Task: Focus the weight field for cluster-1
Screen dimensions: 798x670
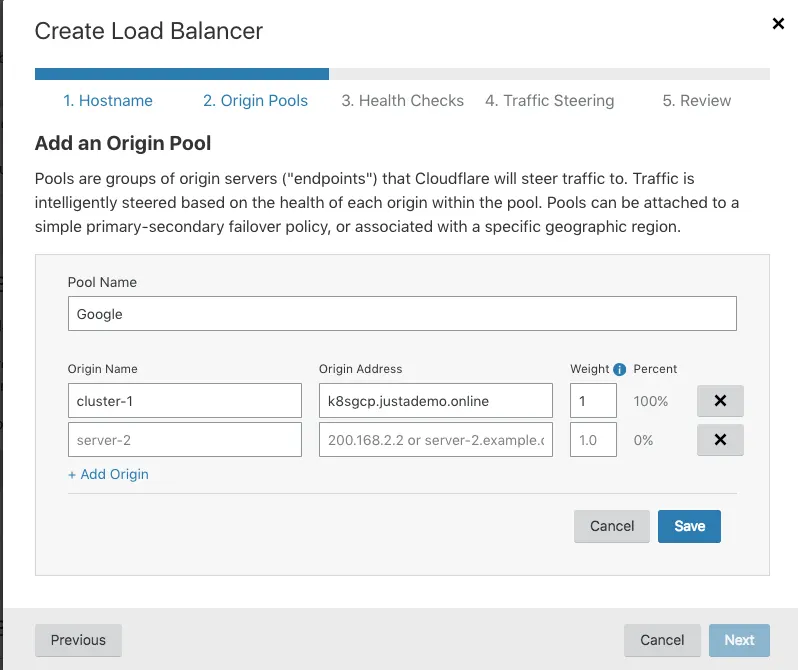Action: [x=593, y=401]
